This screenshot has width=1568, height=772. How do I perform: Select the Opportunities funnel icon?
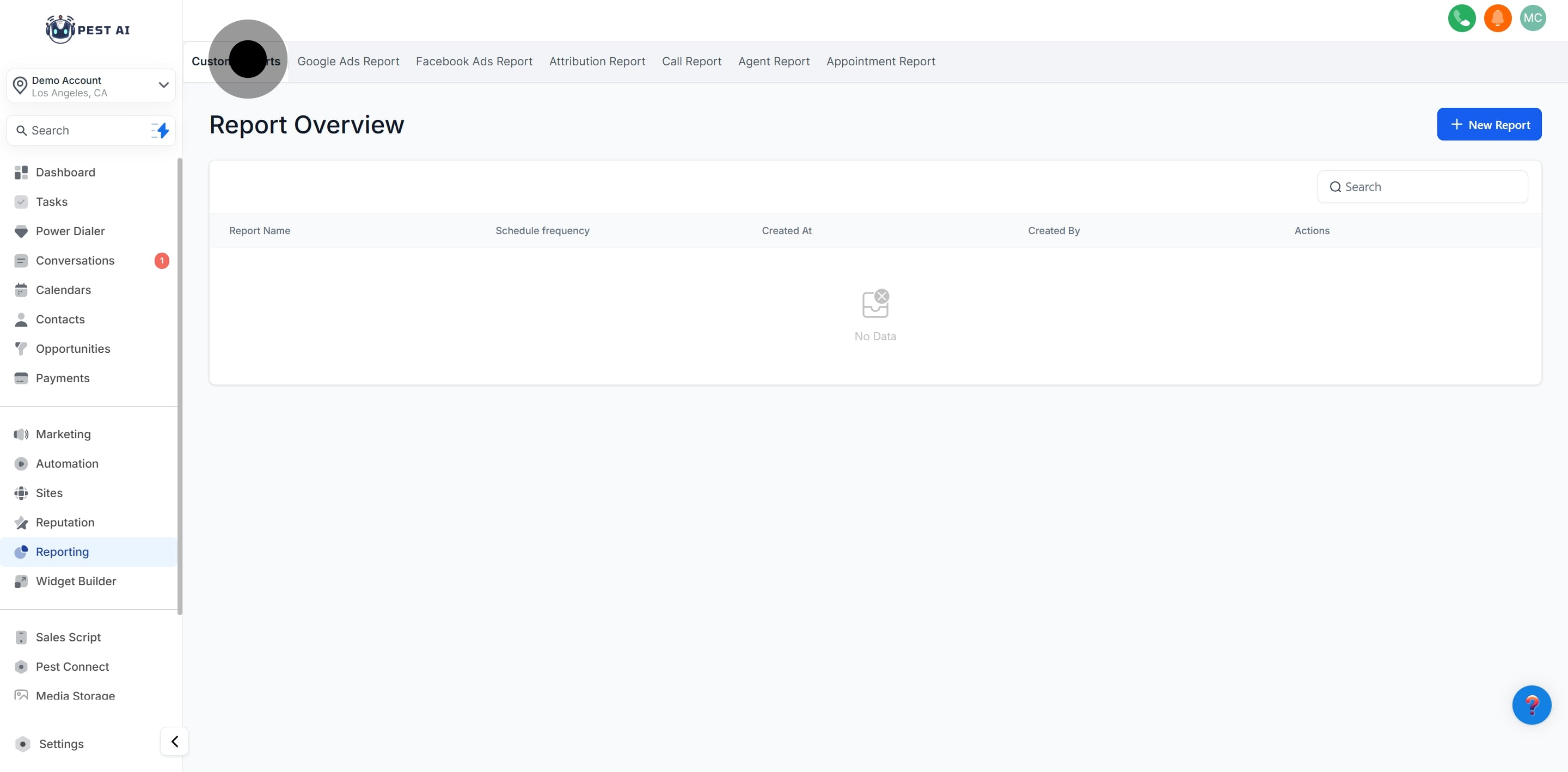tap(21, 348)
